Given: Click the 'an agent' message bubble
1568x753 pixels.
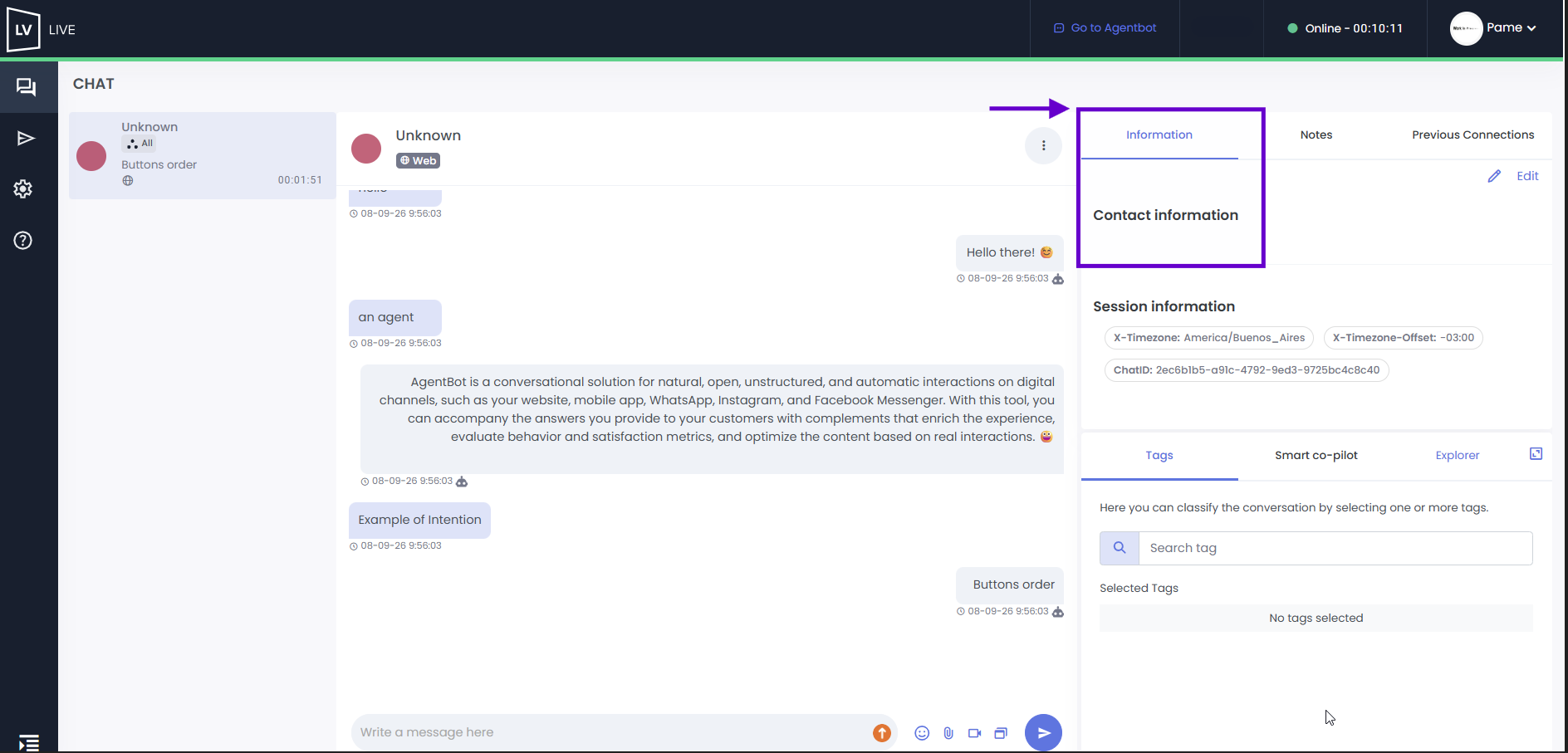Looking at the screenshot, I should tap(395, 318).
